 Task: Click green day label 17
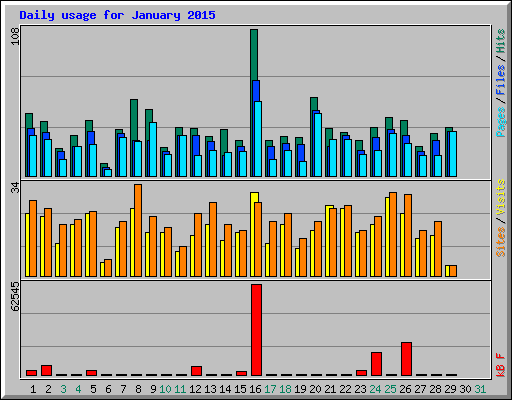pyautogui.click(x=270, y=389)
